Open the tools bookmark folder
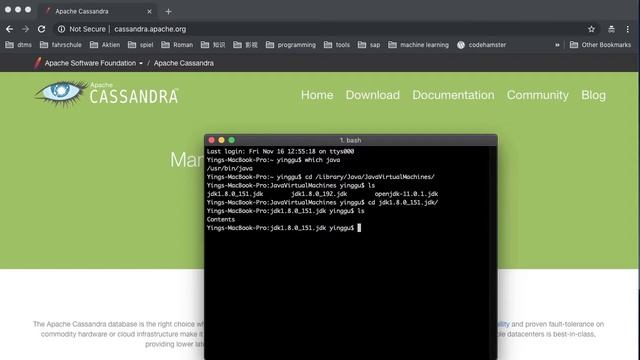This screenshot has width=640, height=360. tap(337, 45)
